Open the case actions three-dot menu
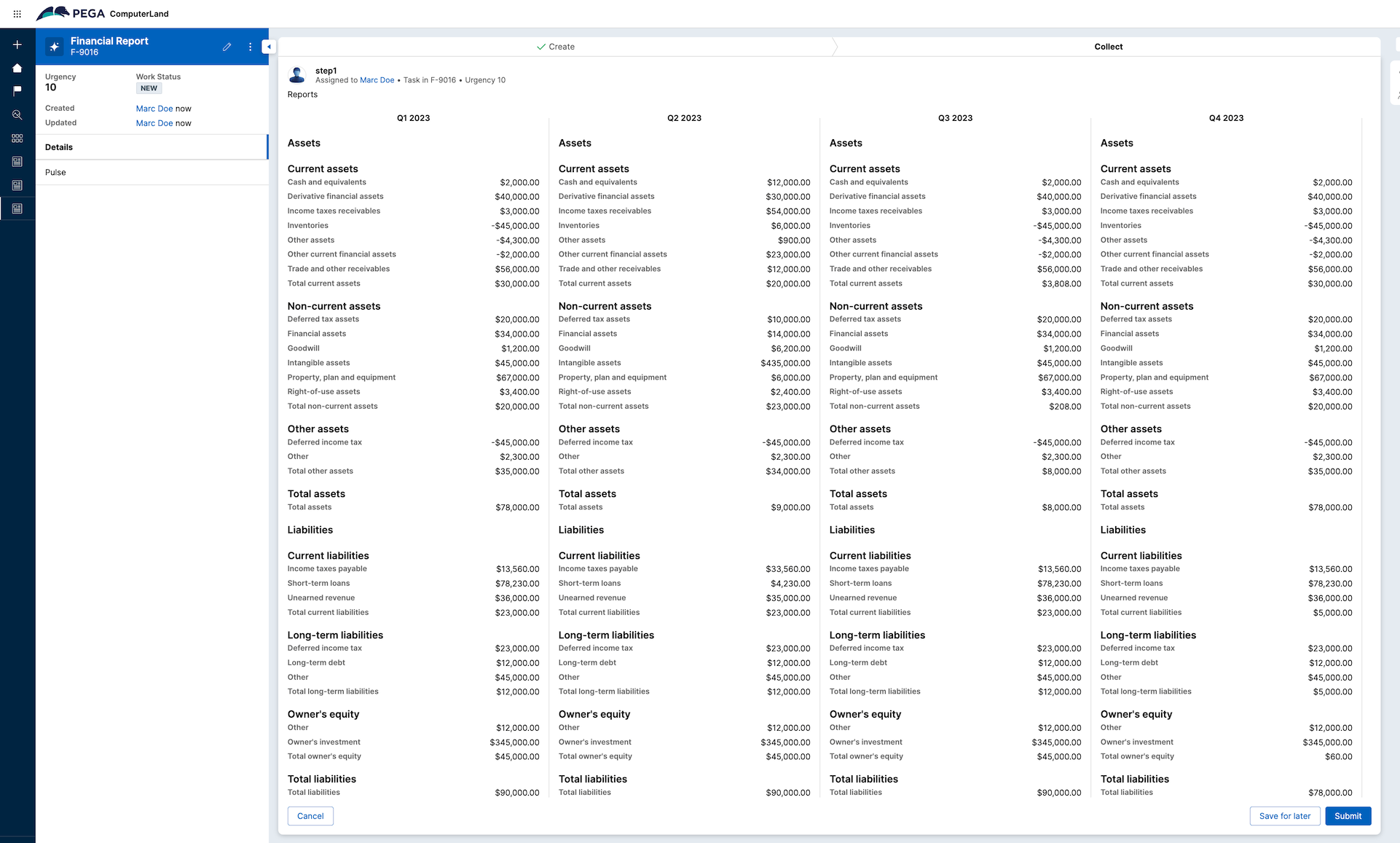 (x=250, y=47)
